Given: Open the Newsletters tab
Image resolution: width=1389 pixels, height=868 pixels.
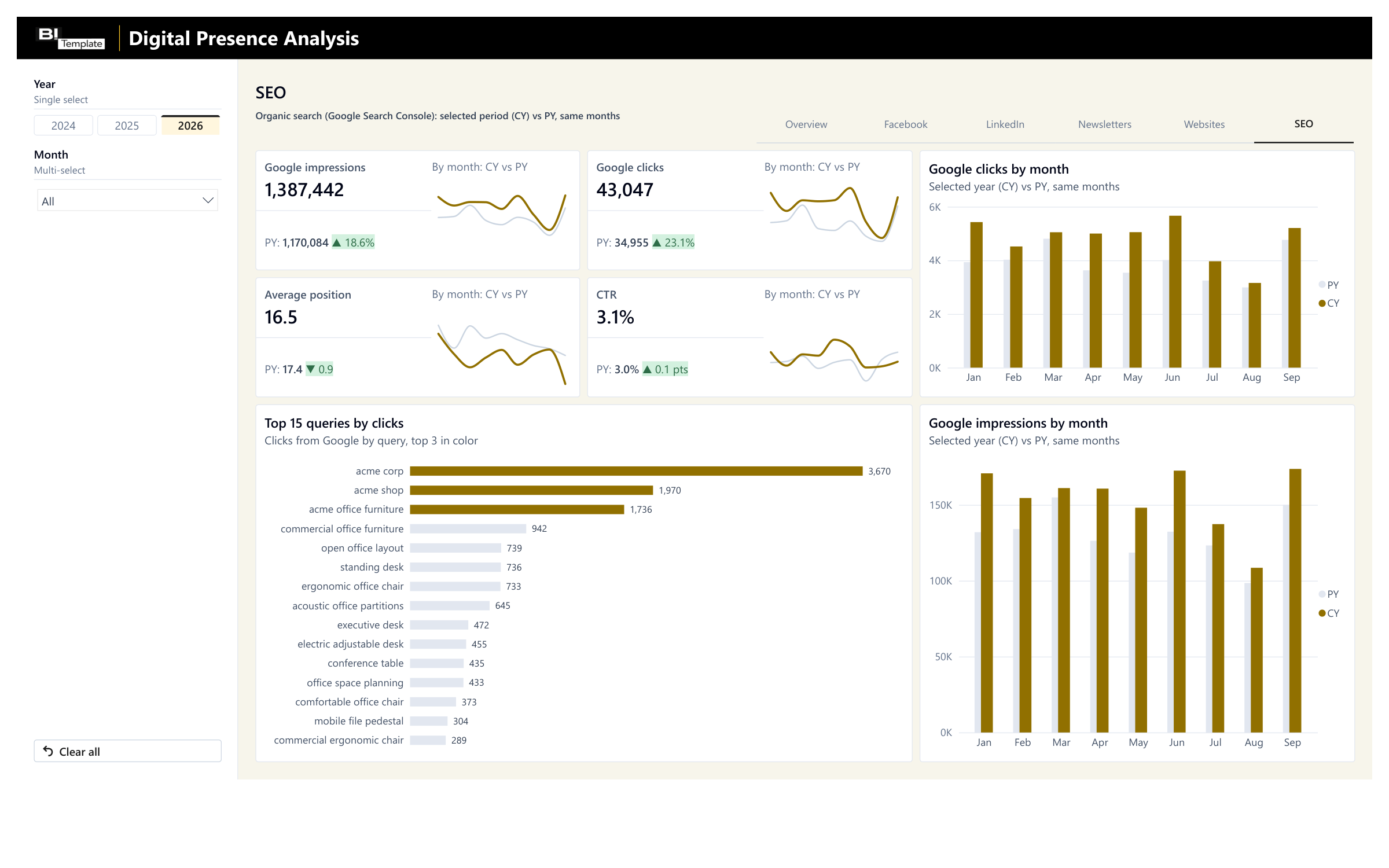Looking at the screenshot, I should (x=1105, y=124).
